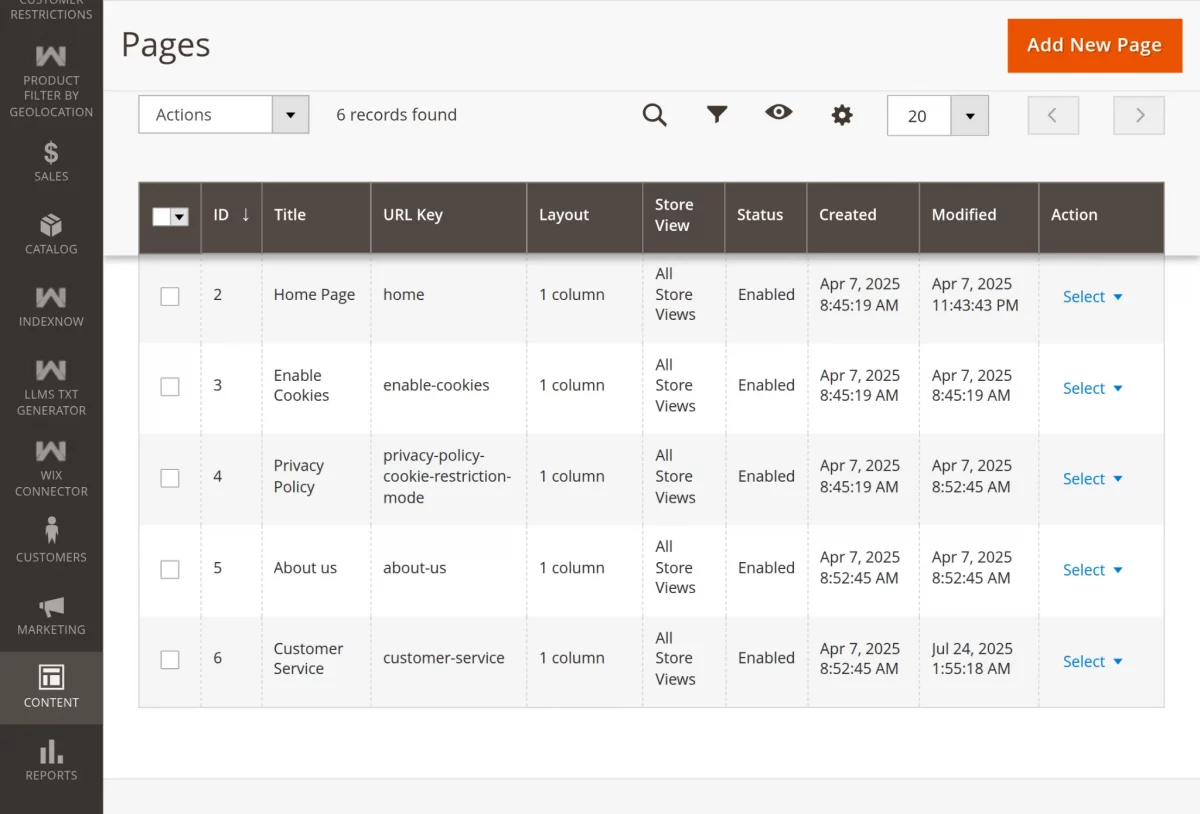This screenshot has height=814, width=1200.
Task: Click the search magnifier icon above the grid
Action: point(655,113)
